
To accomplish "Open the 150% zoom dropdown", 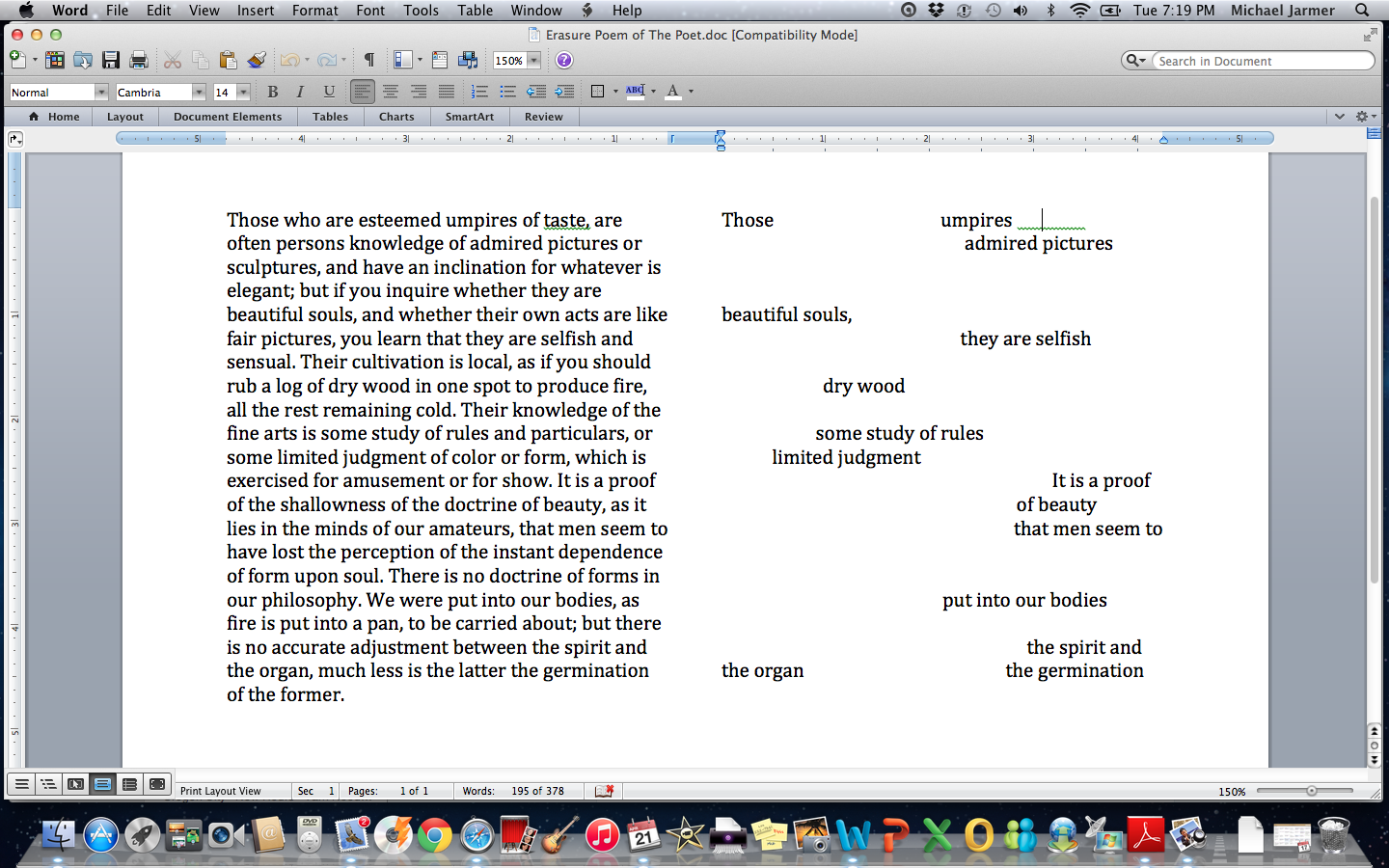I will 533,61.
